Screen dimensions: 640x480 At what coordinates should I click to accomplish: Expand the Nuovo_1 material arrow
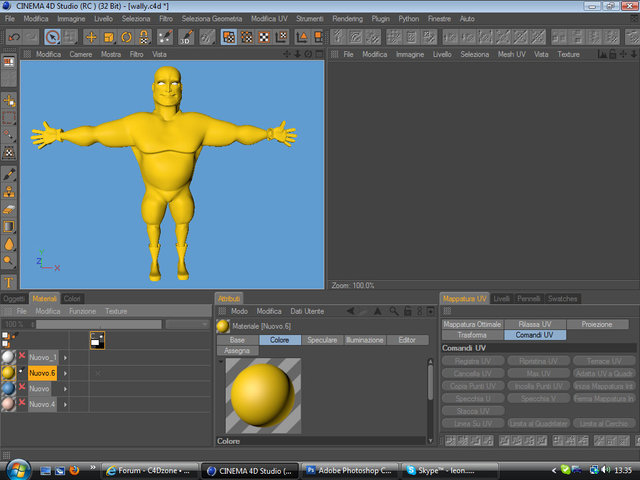[66, 357]
